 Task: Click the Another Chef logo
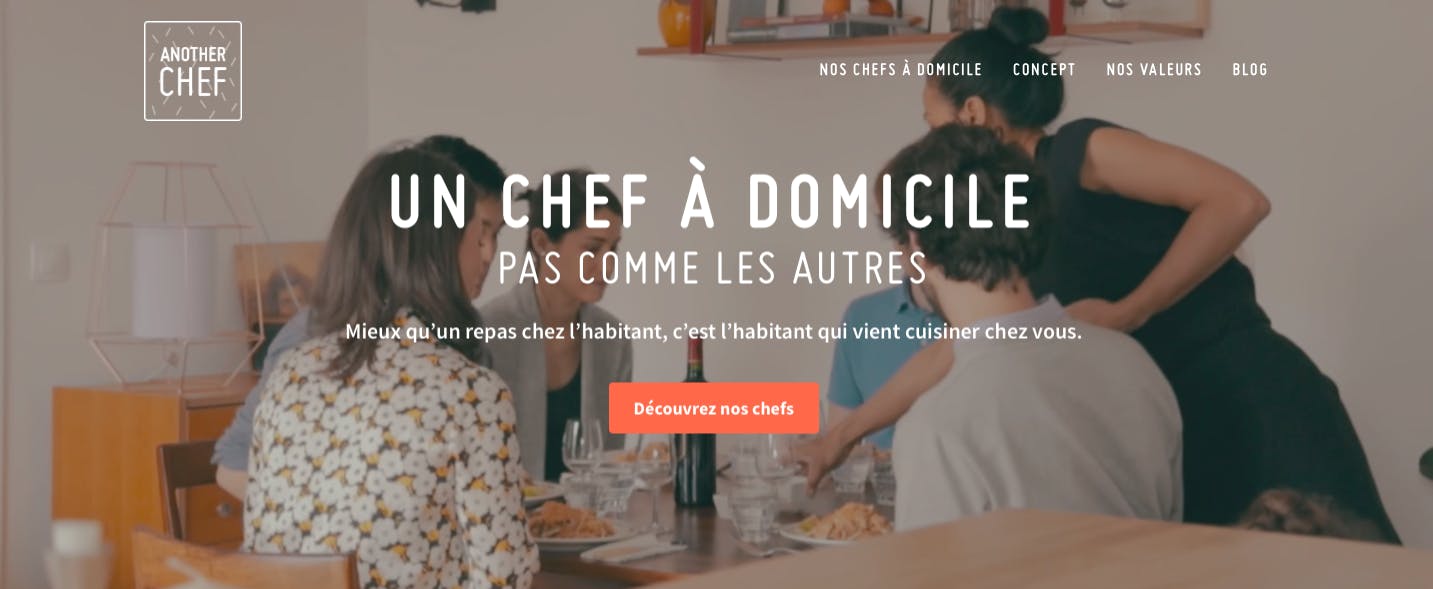[193, 71]
